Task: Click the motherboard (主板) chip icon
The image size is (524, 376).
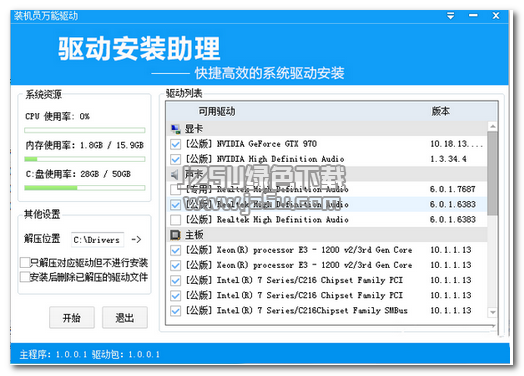Action: [x=175, y=235]
